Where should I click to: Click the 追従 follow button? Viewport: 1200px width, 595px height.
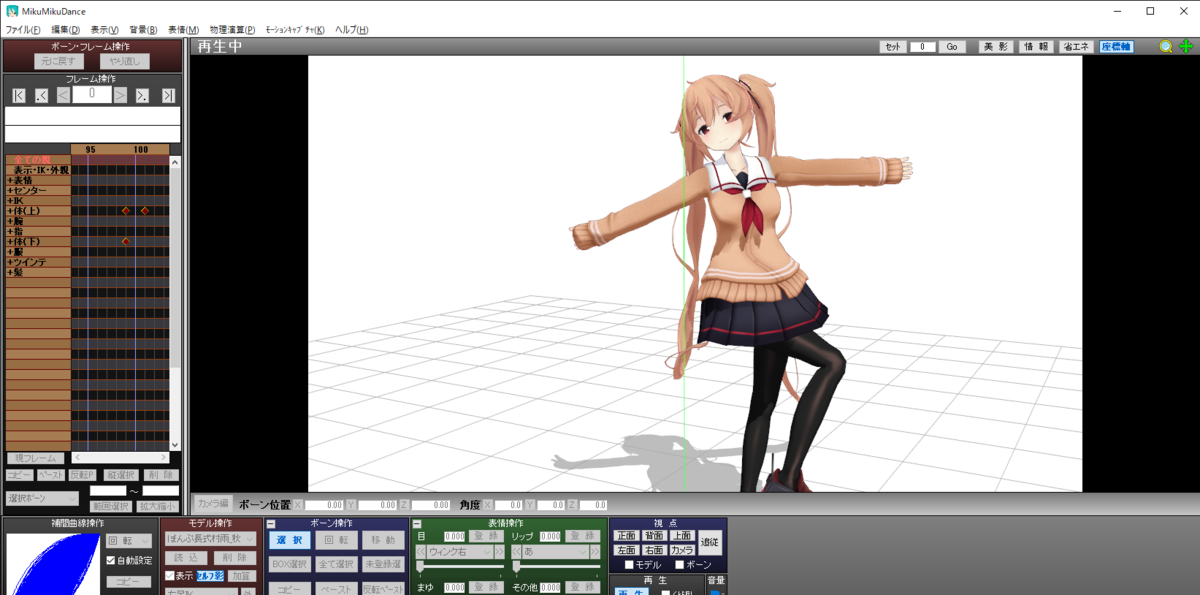point(710,543)
